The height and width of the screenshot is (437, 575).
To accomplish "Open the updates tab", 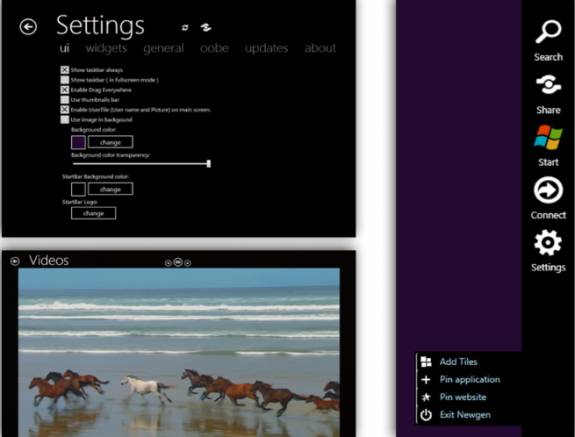I will (x=266, y=48).
